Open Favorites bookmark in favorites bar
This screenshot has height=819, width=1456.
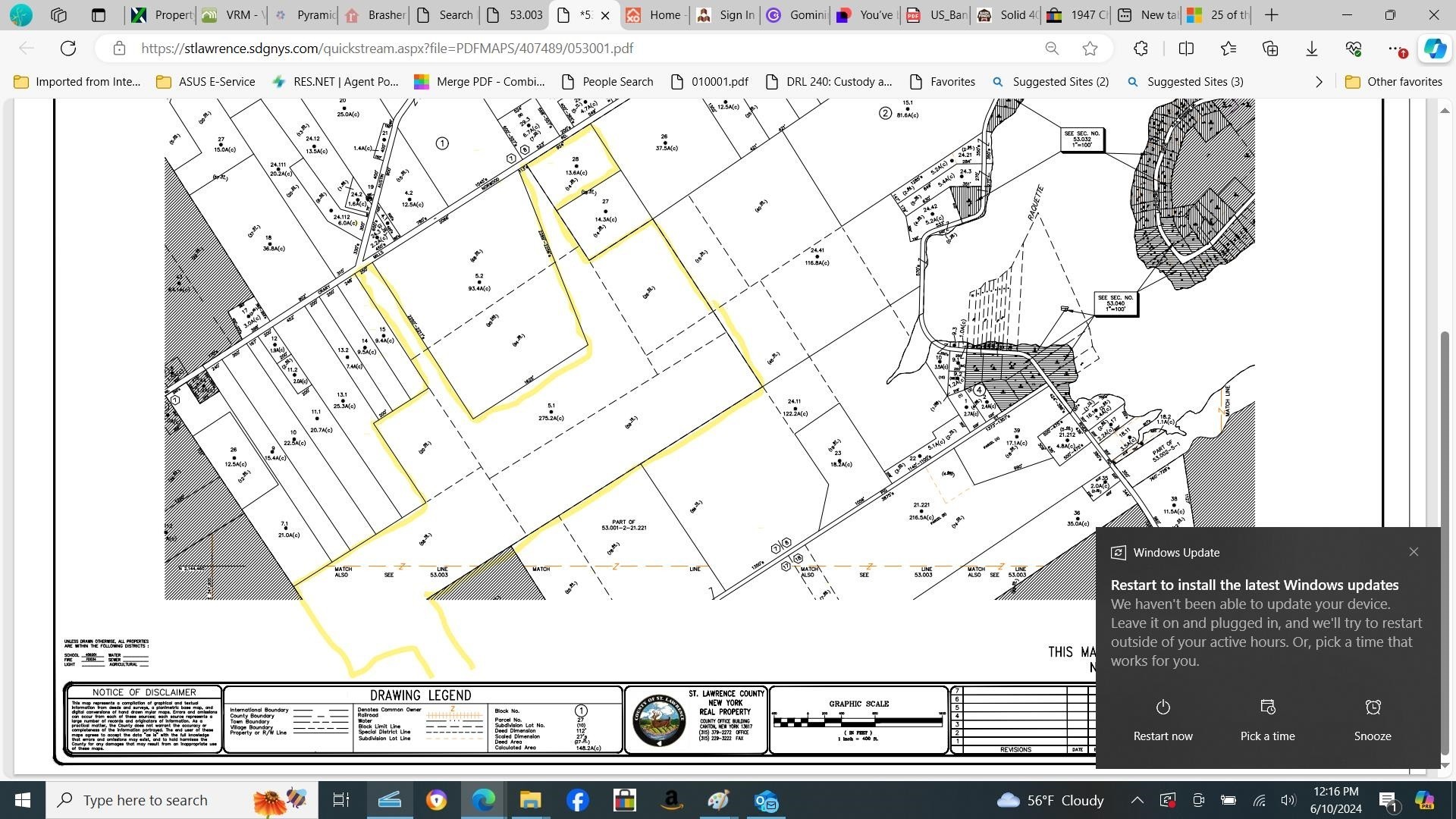[x=943, y=82]
